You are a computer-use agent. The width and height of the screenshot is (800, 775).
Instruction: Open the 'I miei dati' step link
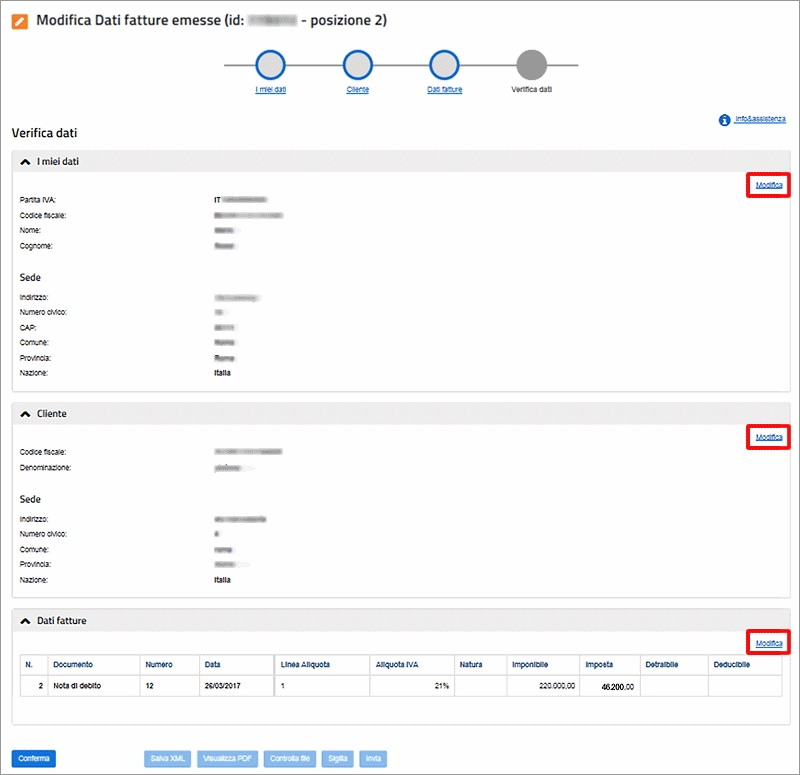tap(270, 90)
